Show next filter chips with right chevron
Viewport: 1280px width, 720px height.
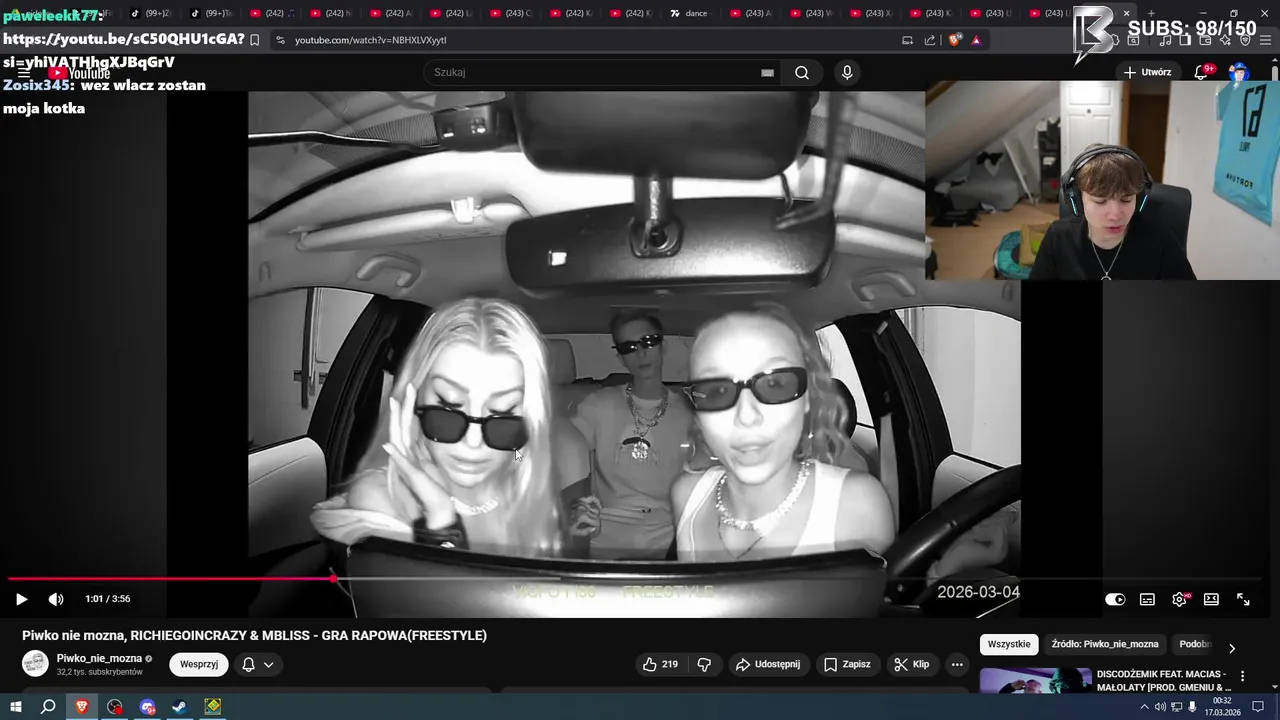[x=1231, y=648]
